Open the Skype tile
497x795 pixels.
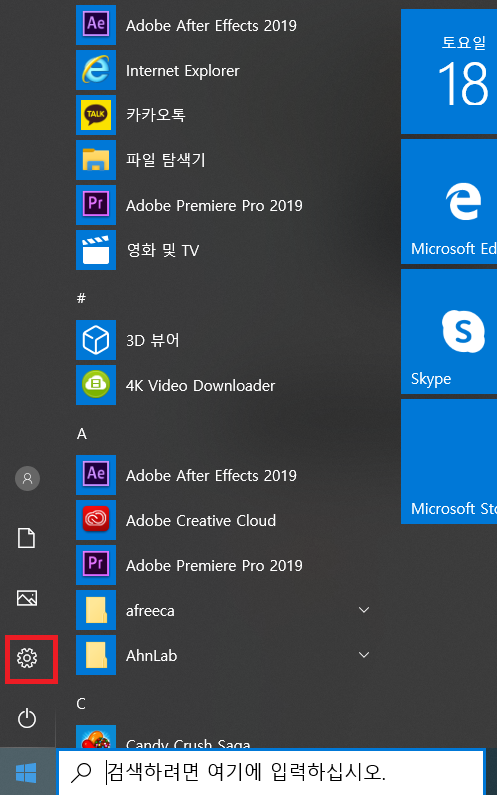point(449,332)
